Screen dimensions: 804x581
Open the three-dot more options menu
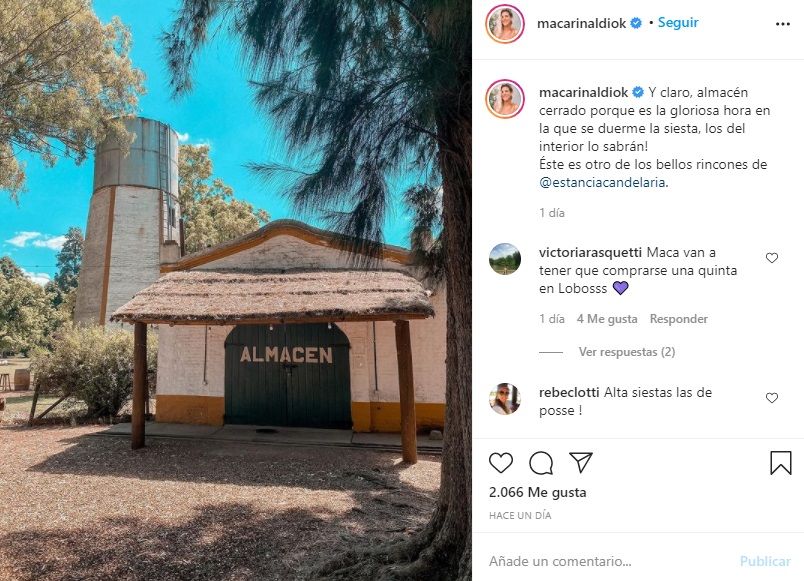click(x=782, y=24)
